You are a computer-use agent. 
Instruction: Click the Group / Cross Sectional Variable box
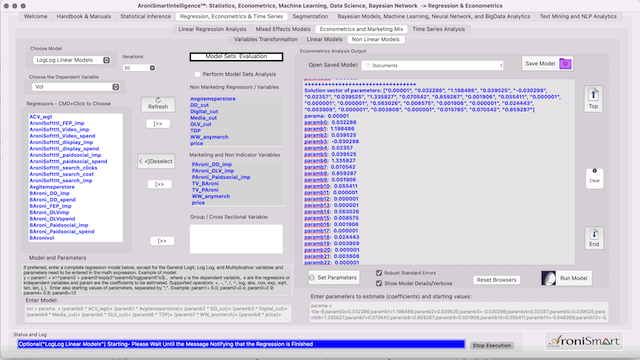pyautogui.click(x=236, y=239)
